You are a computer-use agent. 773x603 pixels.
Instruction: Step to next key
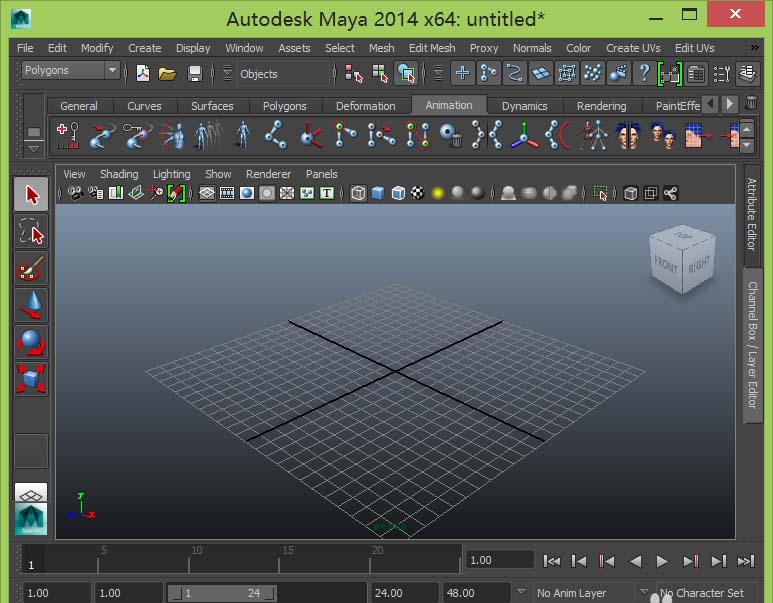[690, 561]
